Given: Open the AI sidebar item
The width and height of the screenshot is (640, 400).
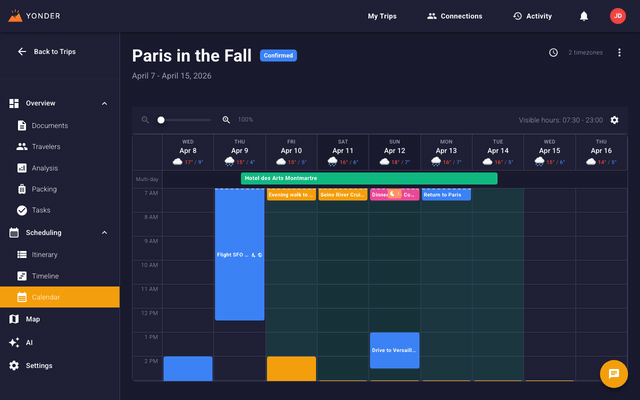Looking at the screenshot, I should (x=60, y=342).
